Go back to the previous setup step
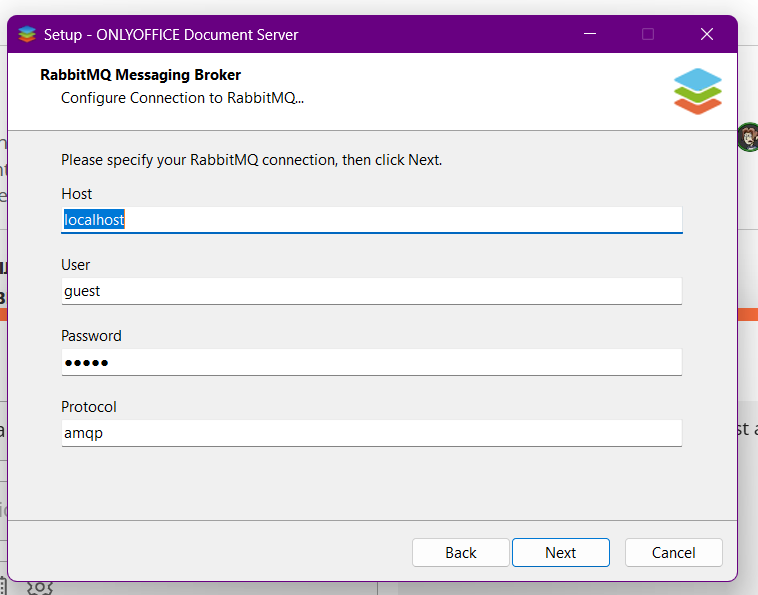758x595 pixels. [460, 553]
